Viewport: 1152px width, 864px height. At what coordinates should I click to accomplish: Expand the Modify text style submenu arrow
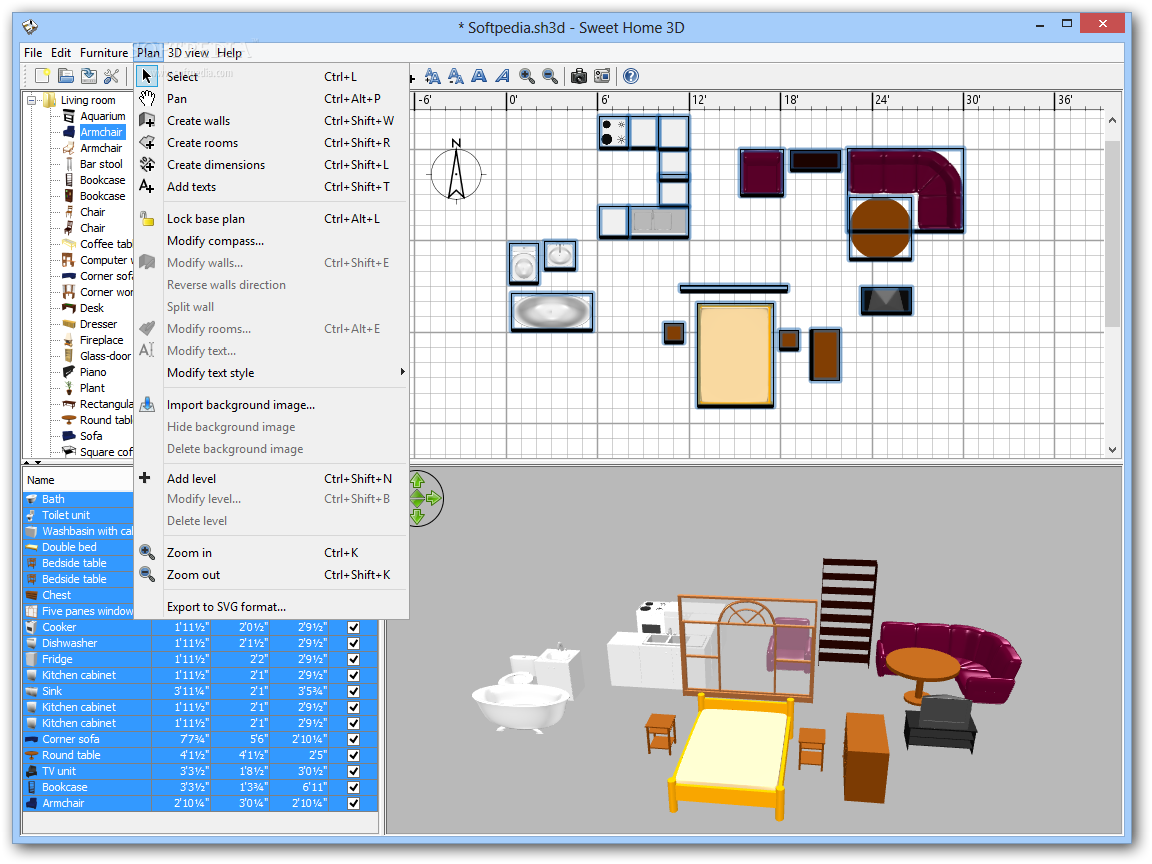click(x=402, y=372)
